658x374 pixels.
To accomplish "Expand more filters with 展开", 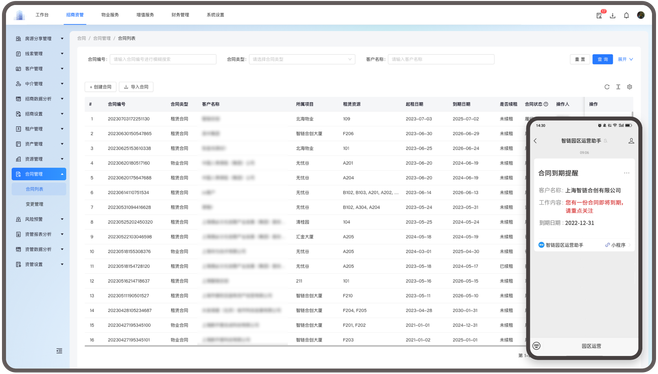I will point(625,60).
